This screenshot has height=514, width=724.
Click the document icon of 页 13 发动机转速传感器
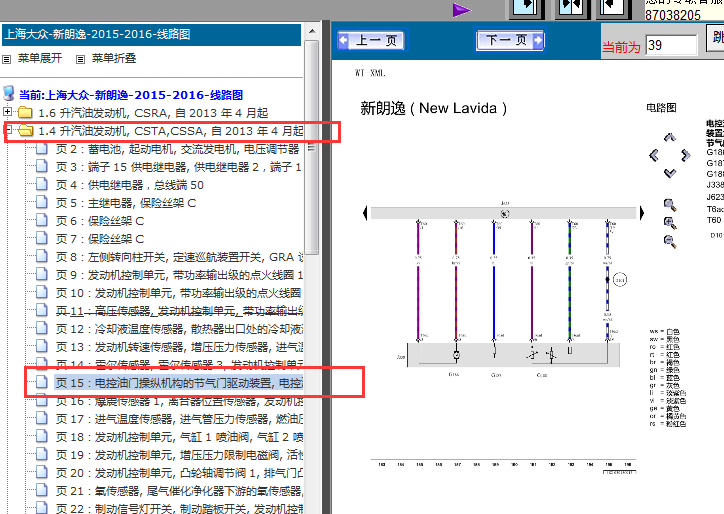click(x=42, y=346)
